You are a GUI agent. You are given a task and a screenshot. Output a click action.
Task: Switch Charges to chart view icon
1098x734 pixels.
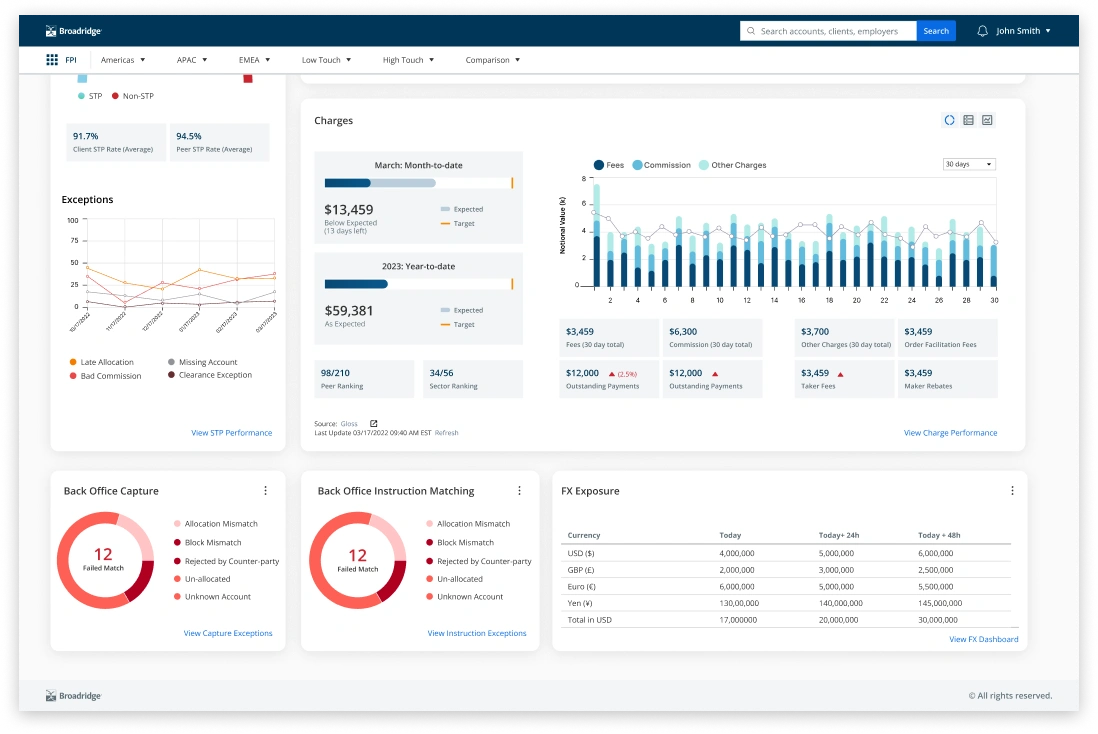pyautogui.click(x=986, y=119)
